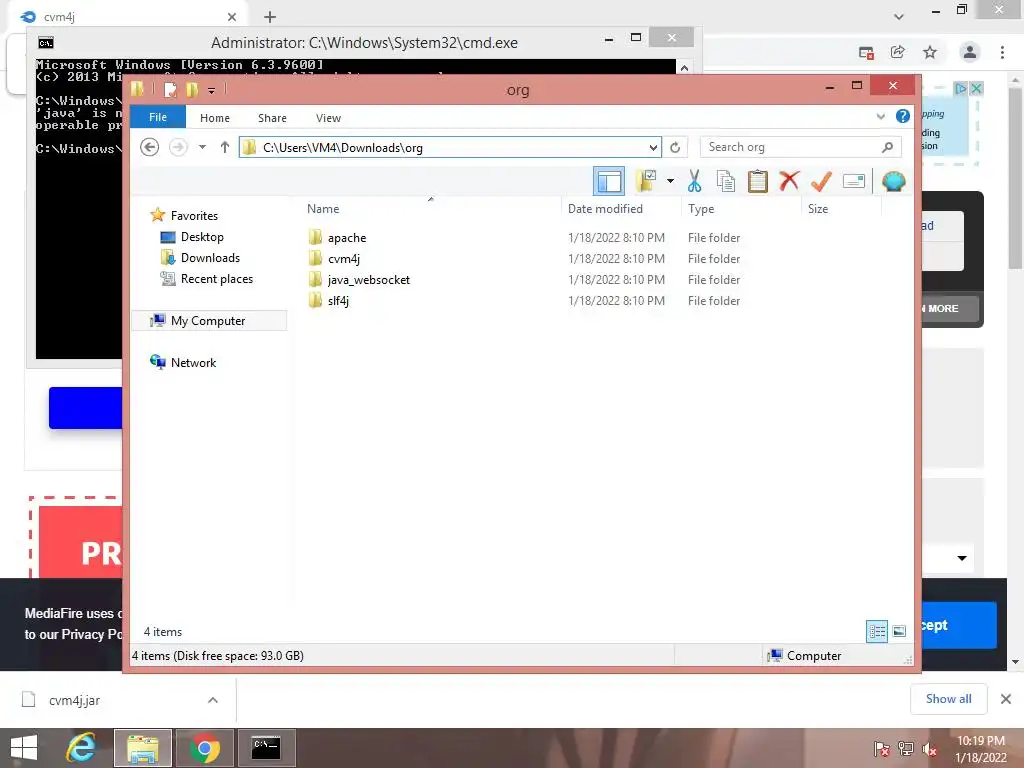This screenshot has width=1024, height=768.
Task: Click the Paste clipboard icon
Action: point(758,181)
